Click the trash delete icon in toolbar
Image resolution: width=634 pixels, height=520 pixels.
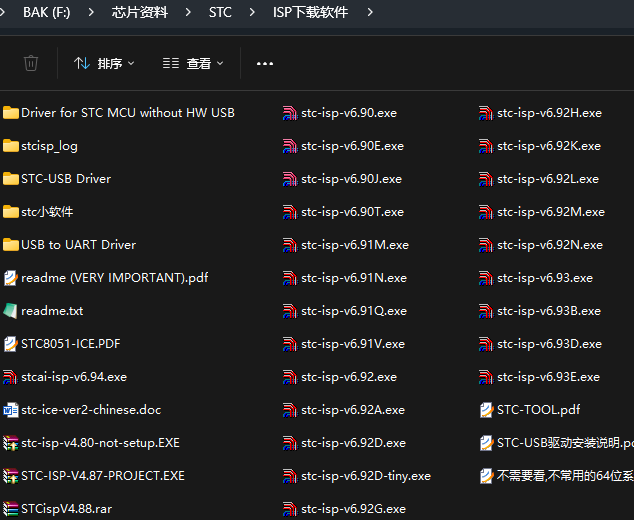tap(31, 63)
